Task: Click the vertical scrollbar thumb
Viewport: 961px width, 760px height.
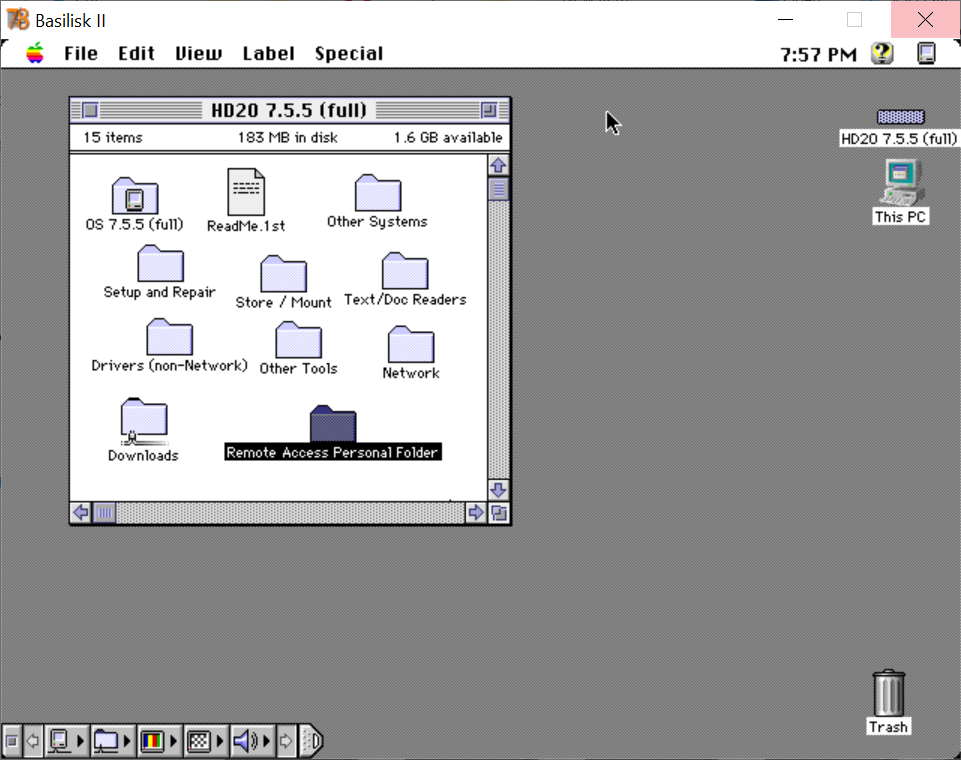Action: pyautogui.click(x=498, y=189)
